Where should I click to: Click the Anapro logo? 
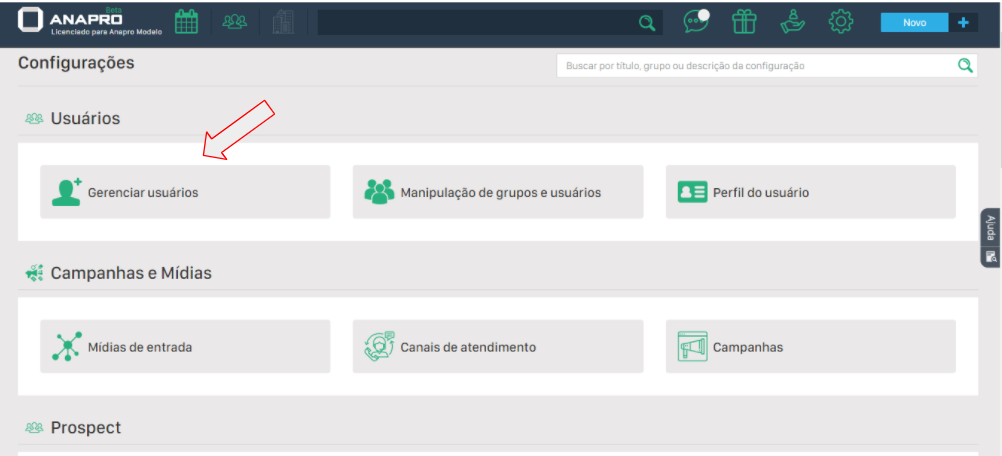pos(80,22)
